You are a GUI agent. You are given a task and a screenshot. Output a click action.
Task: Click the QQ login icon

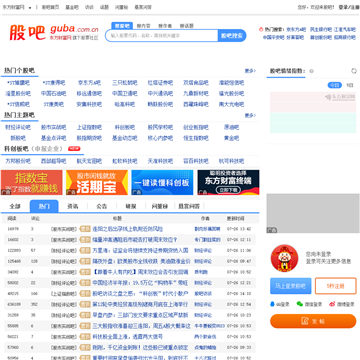tap(272, 304)
